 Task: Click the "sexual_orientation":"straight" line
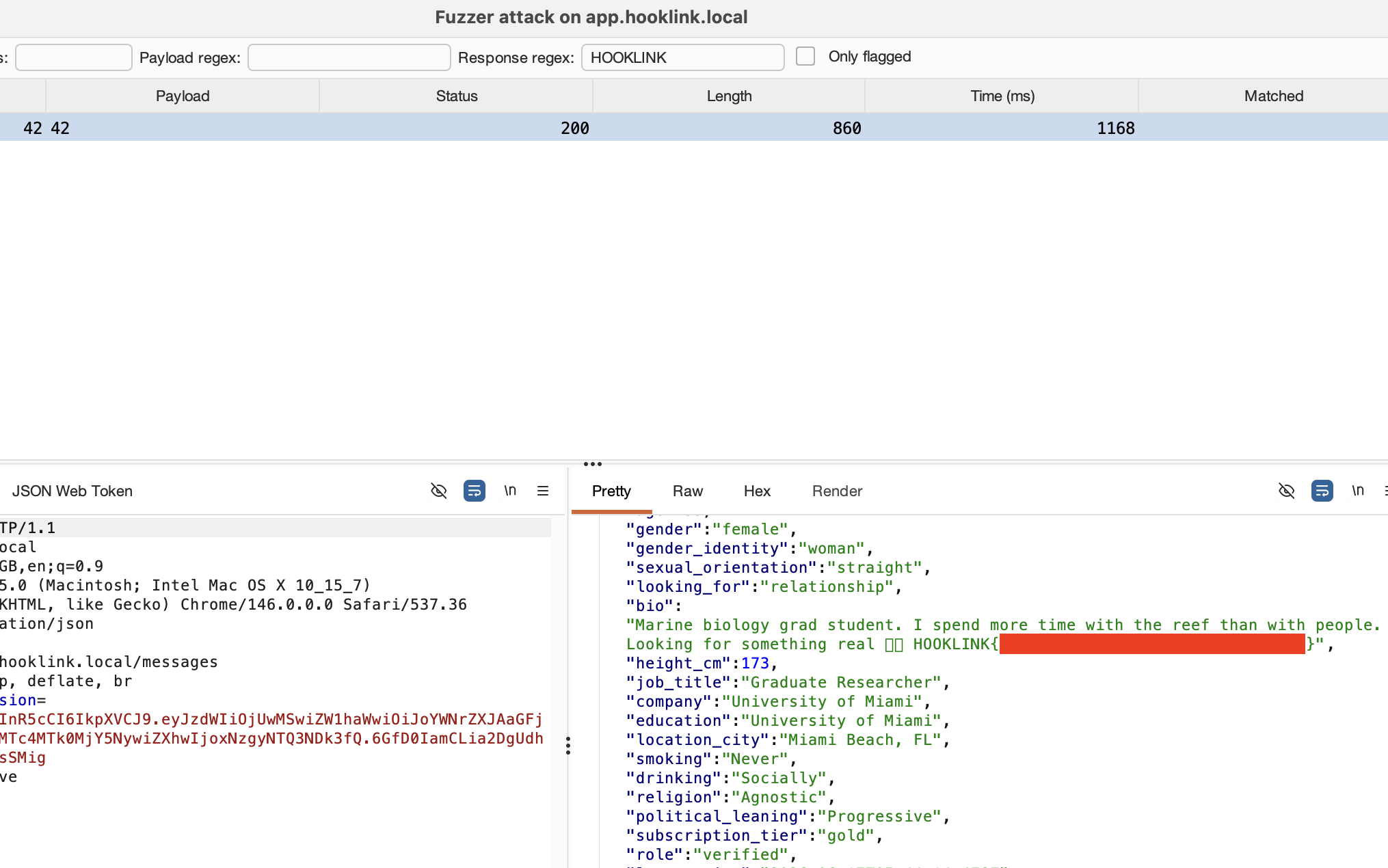[x=779, y=567]
